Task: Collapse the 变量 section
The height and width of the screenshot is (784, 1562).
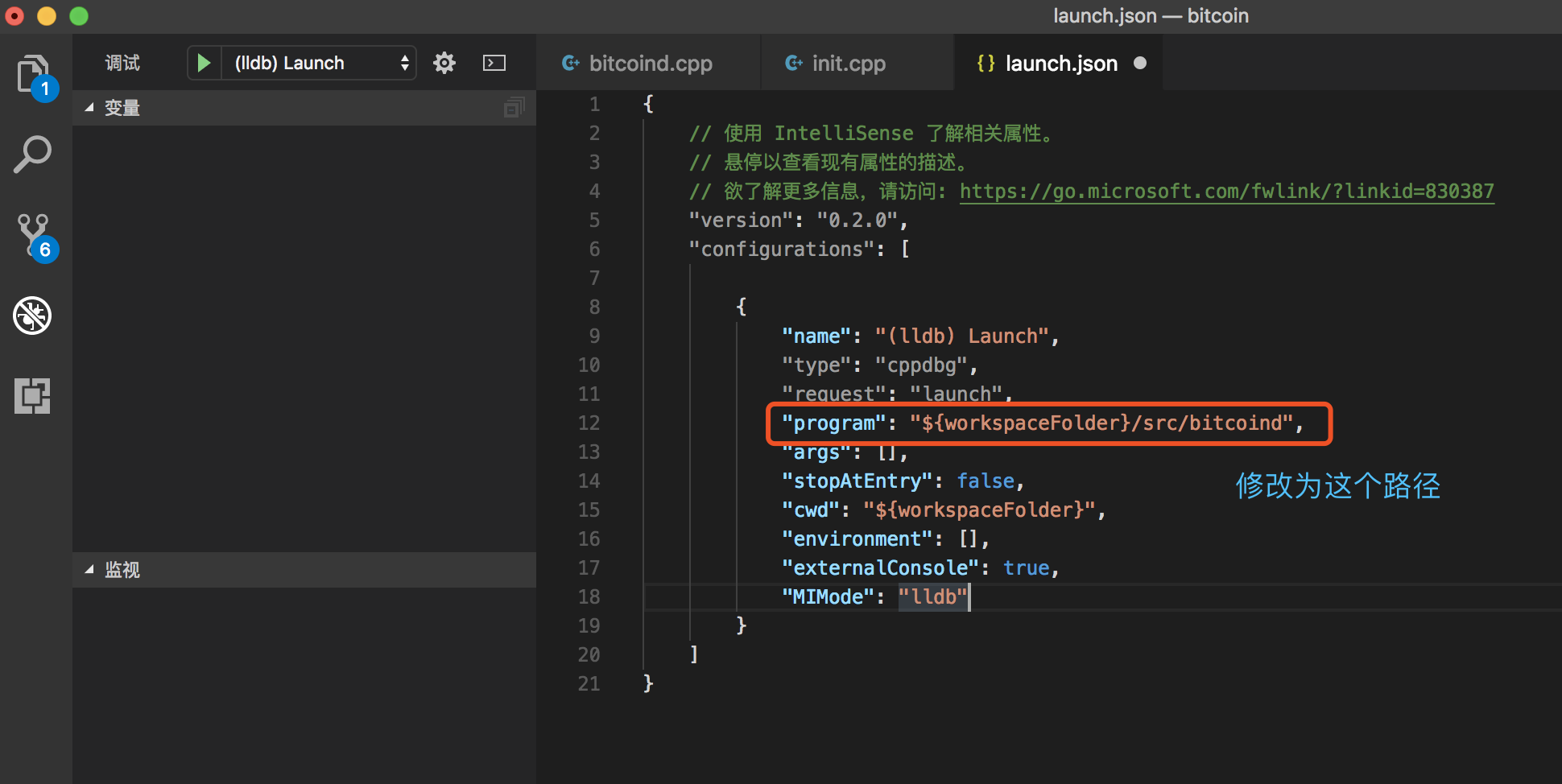Action: [x=89, y=107]
